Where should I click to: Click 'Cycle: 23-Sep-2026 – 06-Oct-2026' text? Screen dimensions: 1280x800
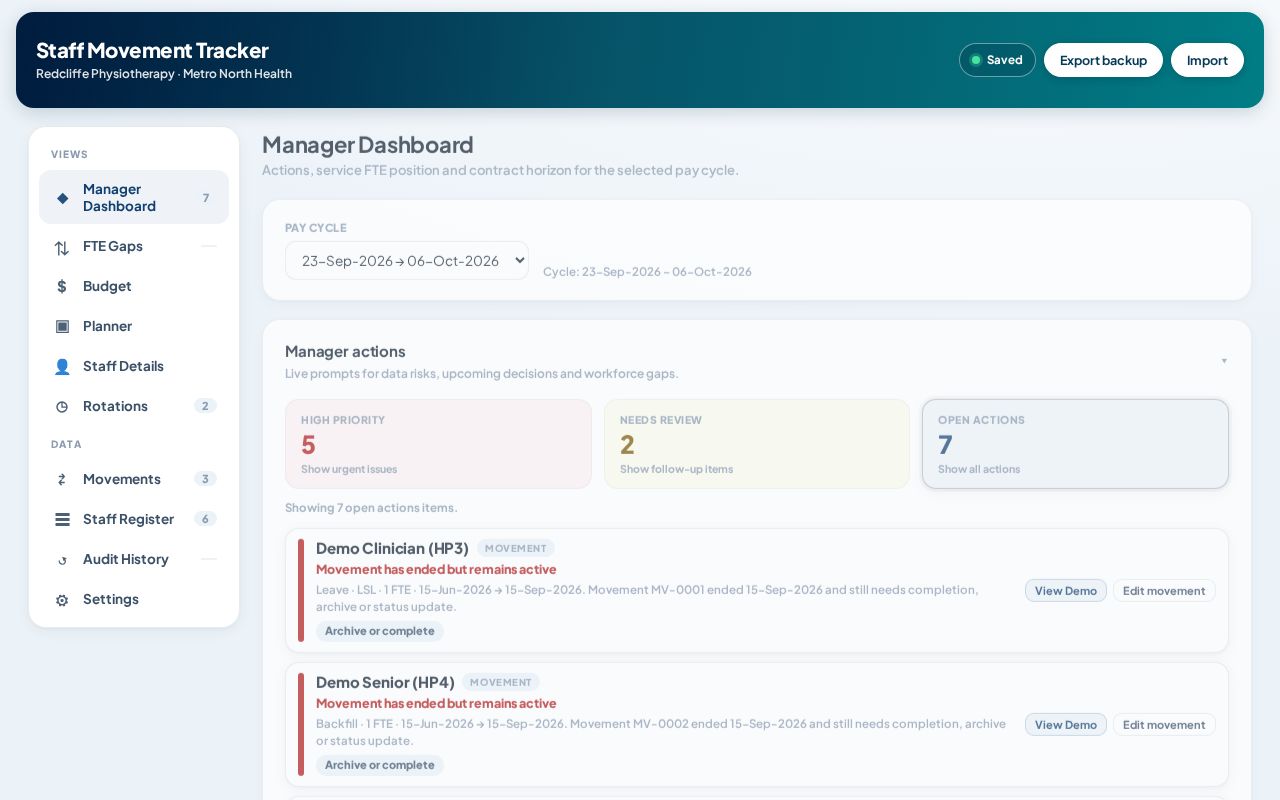(x=647, y=272)
